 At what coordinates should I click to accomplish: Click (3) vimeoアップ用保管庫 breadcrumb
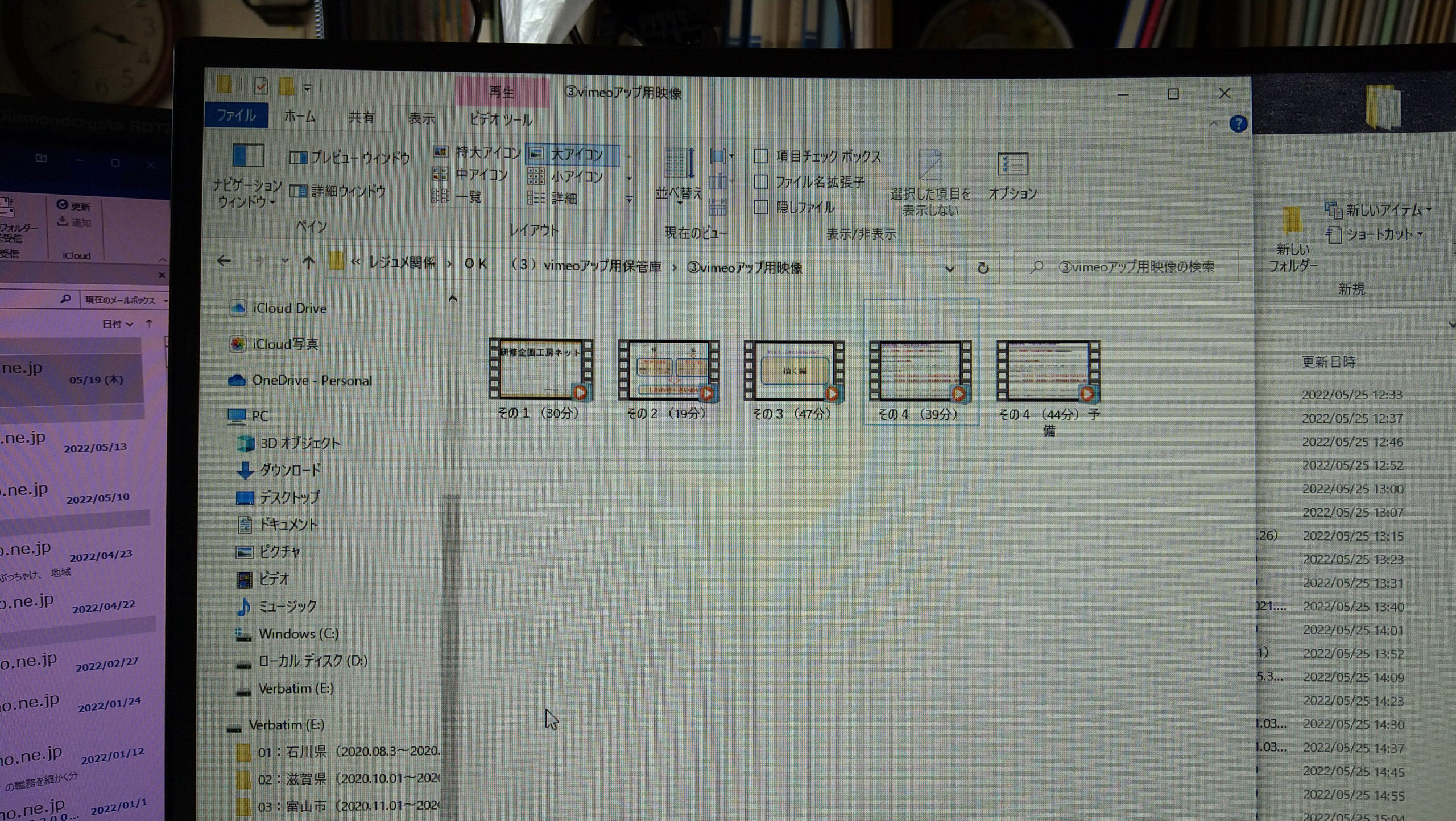click(x=586, y=266)
